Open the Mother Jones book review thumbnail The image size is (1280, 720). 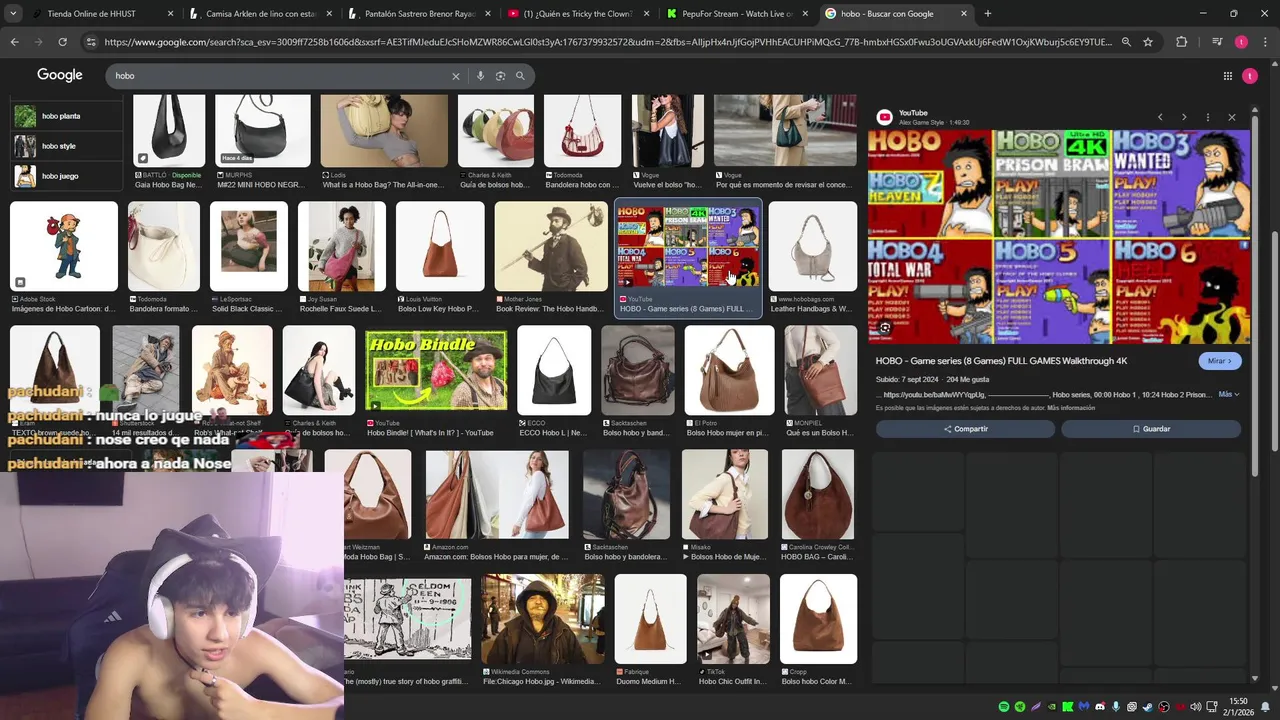551,247
